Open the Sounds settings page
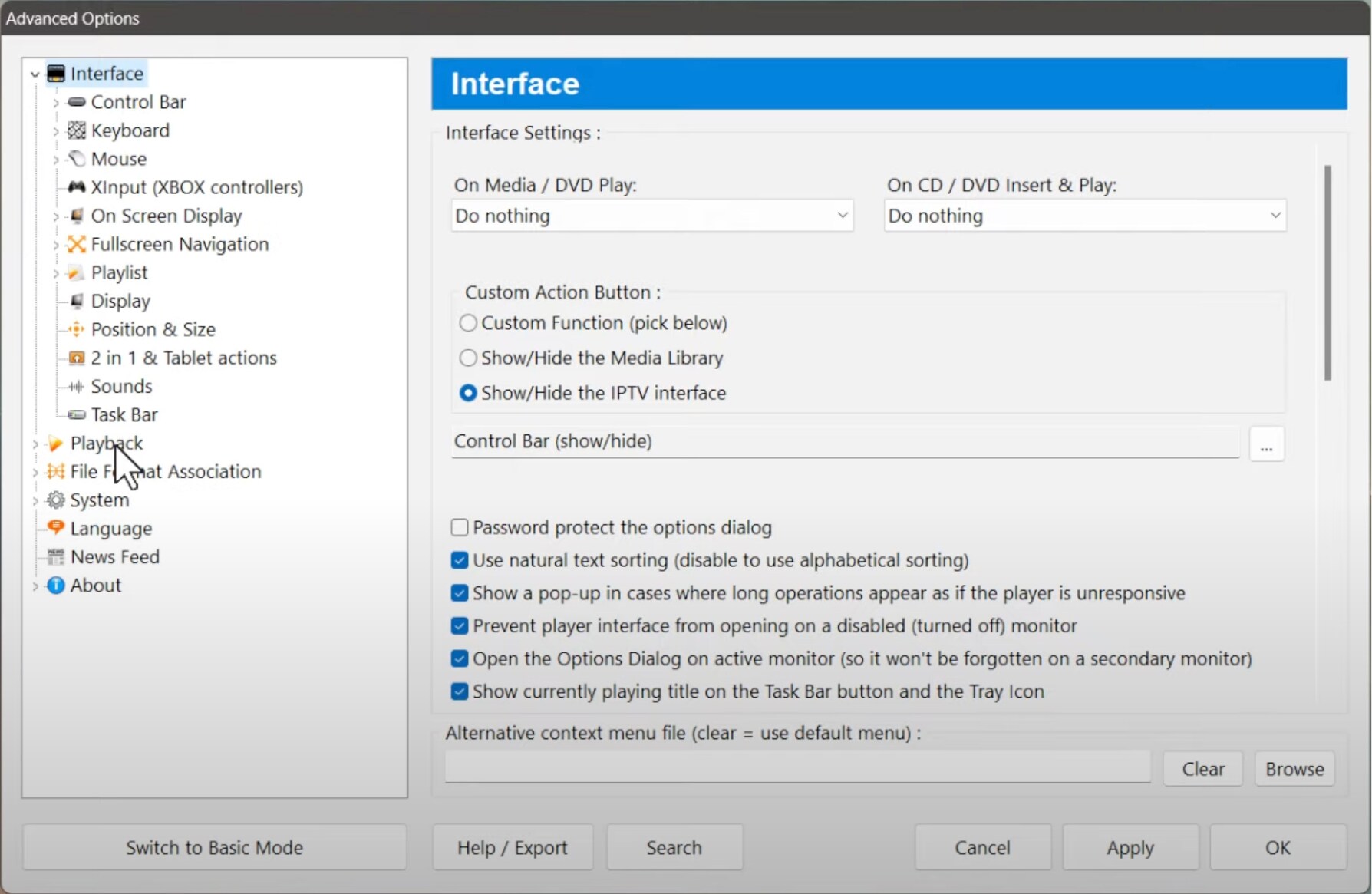Image resolution: width=1372 pixels, height=894 pixels. pos(121,386)
